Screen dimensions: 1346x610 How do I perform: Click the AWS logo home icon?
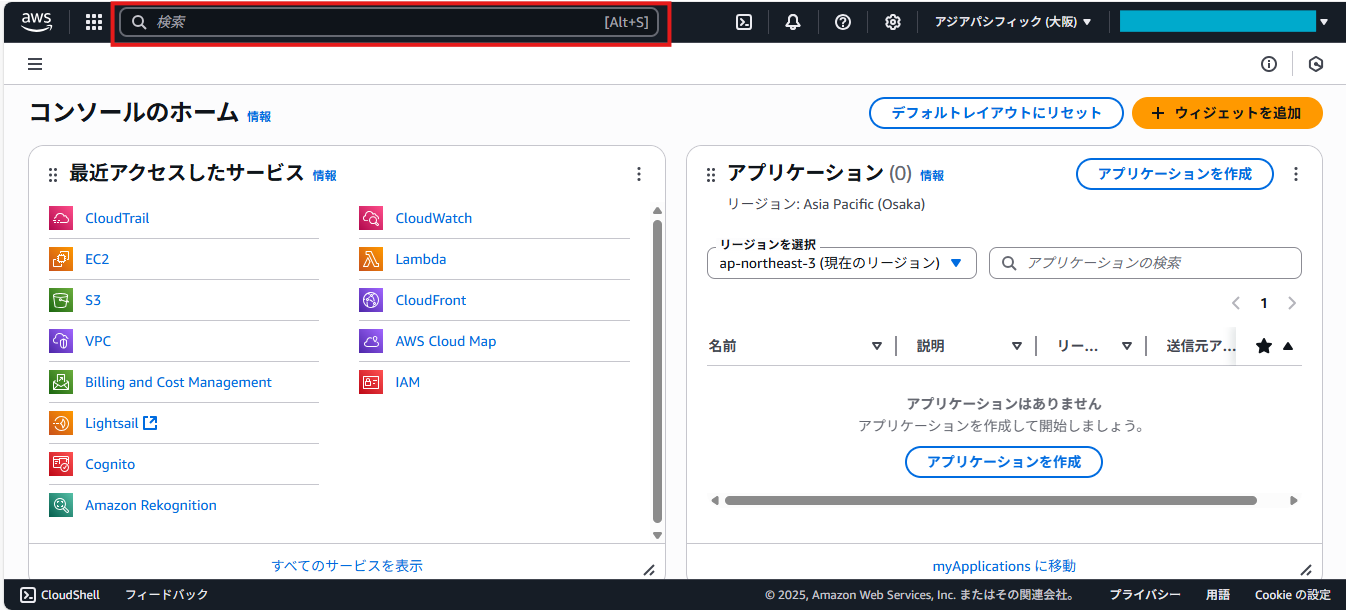(36, 21)
